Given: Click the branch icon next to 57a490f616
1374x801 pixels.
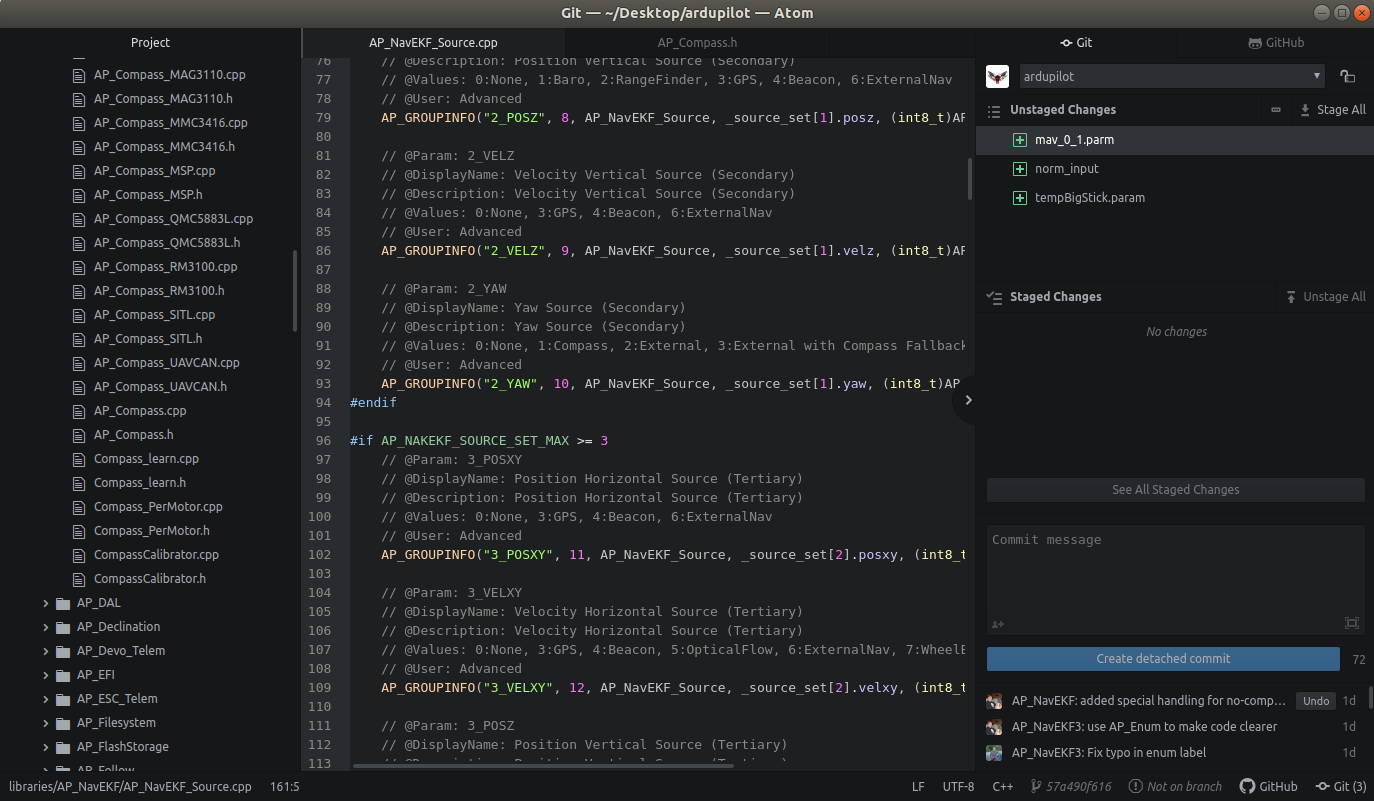Looking at the screenshot, I should [x=1036, y=787].
